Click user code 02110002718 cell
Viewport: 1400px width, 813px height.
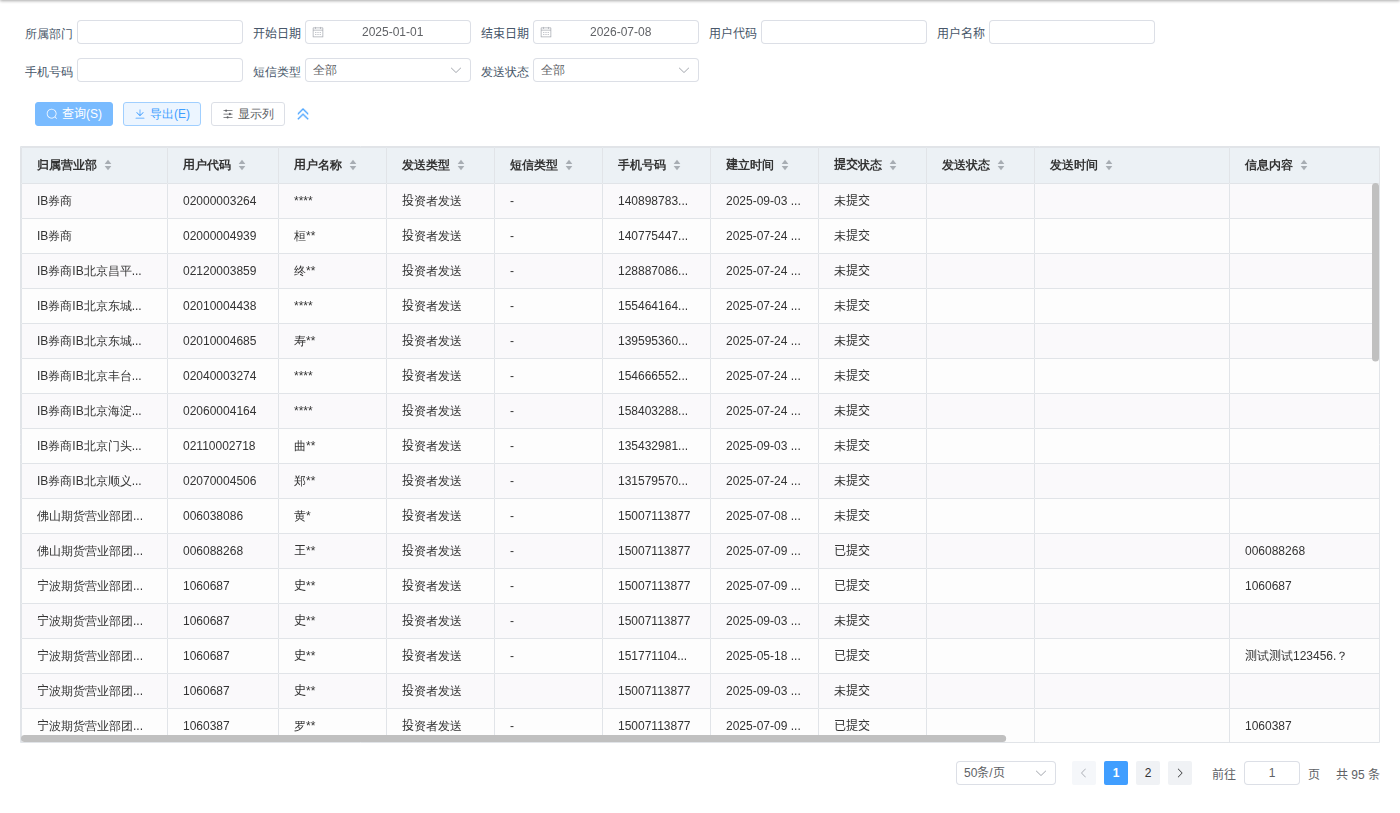pos(223,446)
